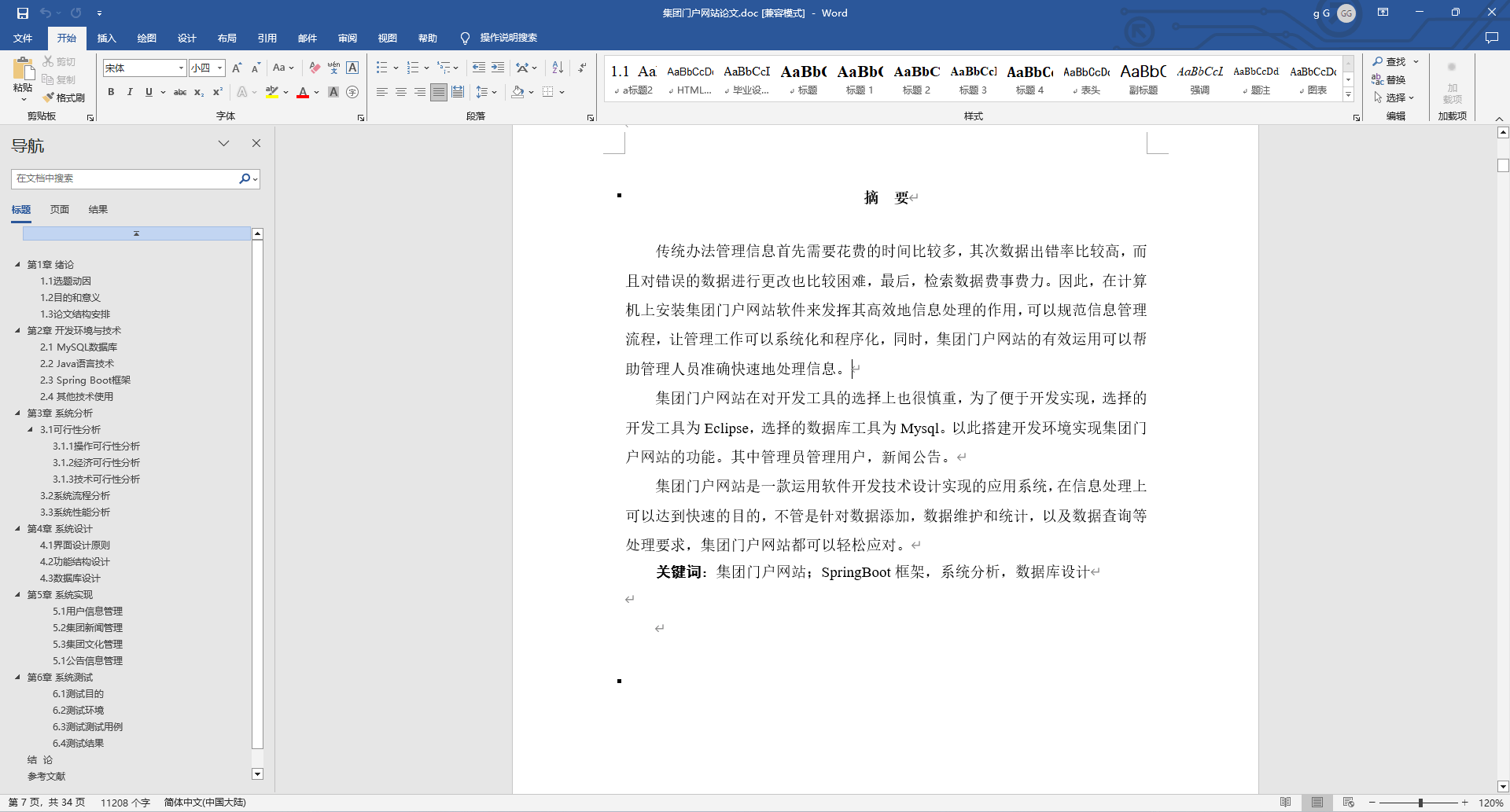Justify the paragraph text
This screenshot has width=1510, height=812.
pos(439,92)
